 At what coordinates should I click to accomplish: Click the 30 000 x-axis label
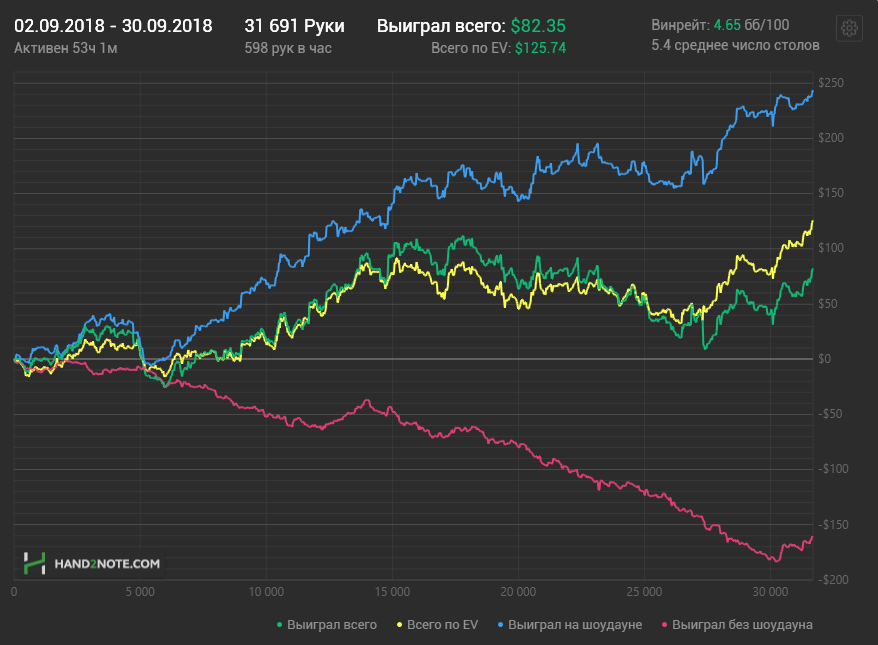point(770,592)
